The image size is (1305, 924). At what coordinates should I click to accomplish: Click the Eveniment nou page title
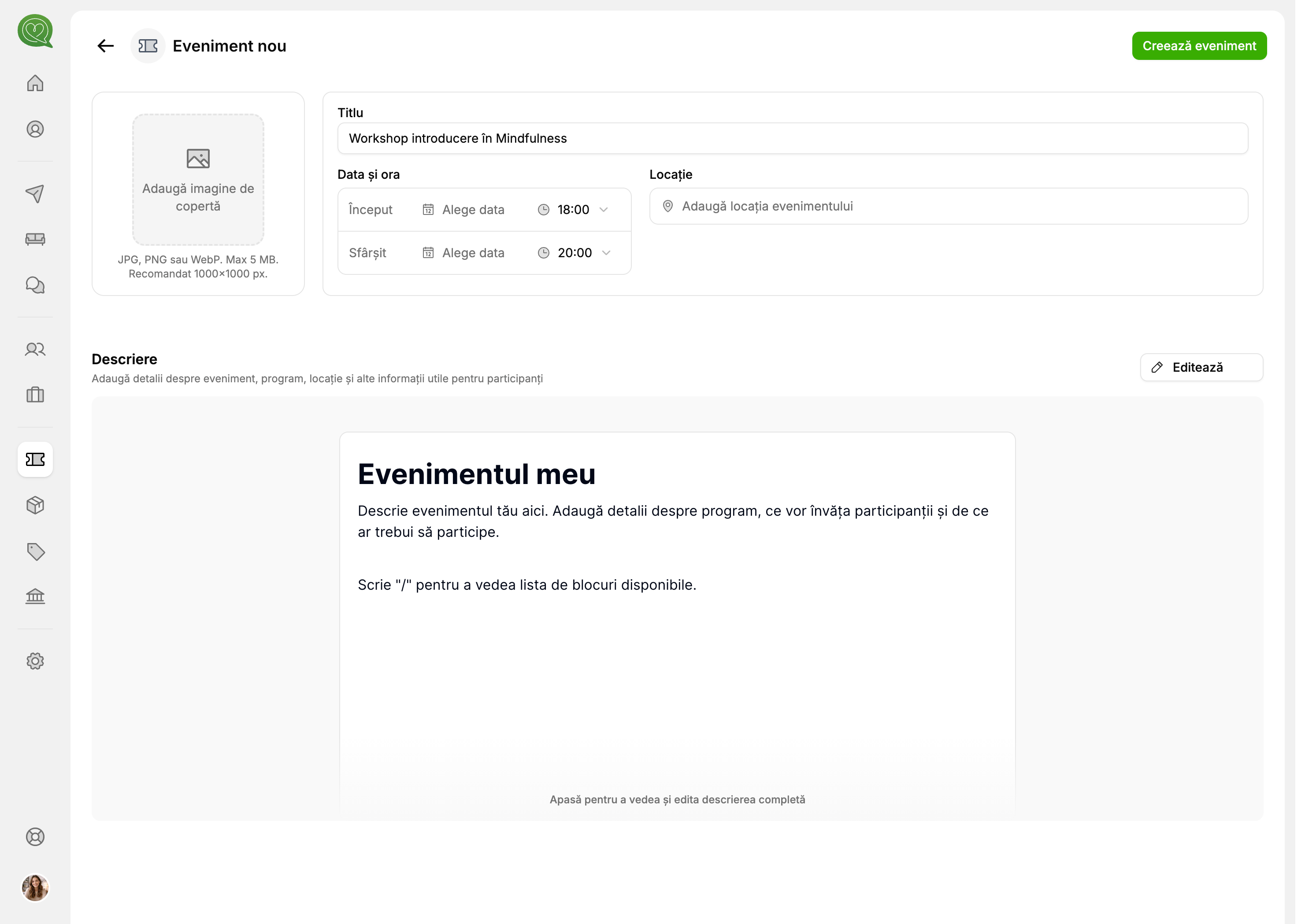(230, 46)
